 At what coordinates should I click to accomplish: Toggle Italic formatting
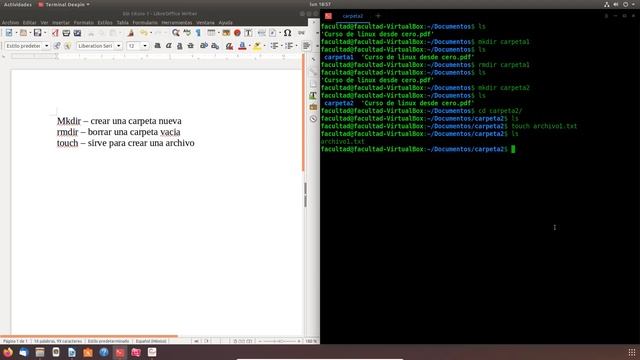pos(168,46)
